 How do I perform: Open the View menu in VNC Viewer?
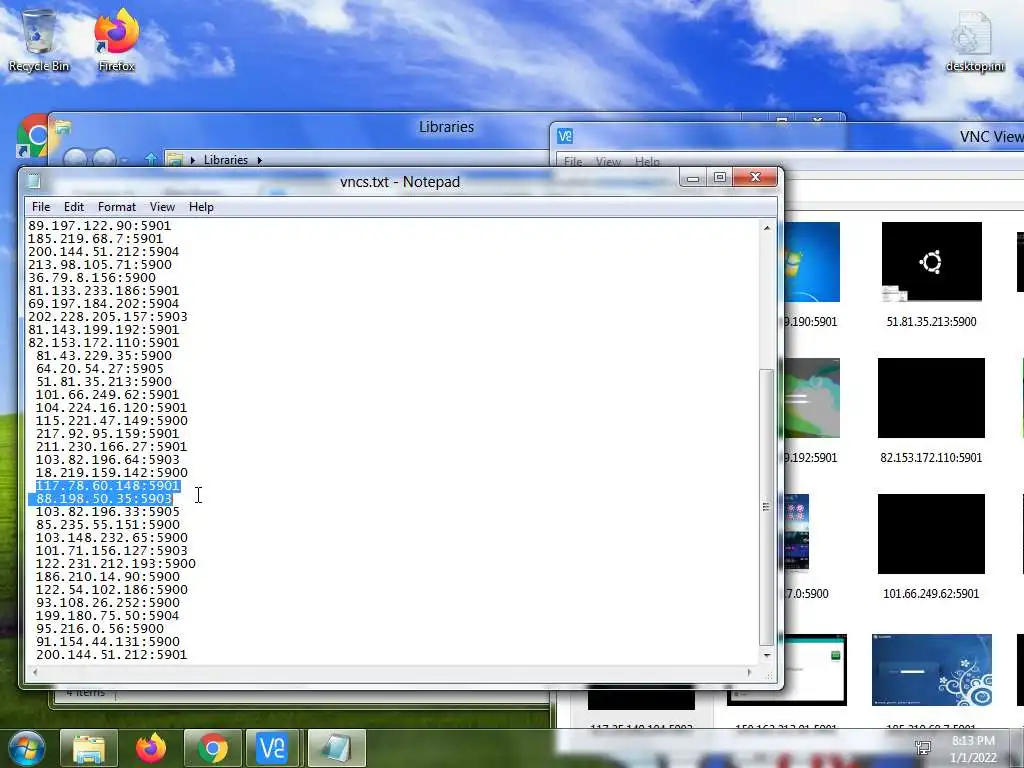[608, 161]
